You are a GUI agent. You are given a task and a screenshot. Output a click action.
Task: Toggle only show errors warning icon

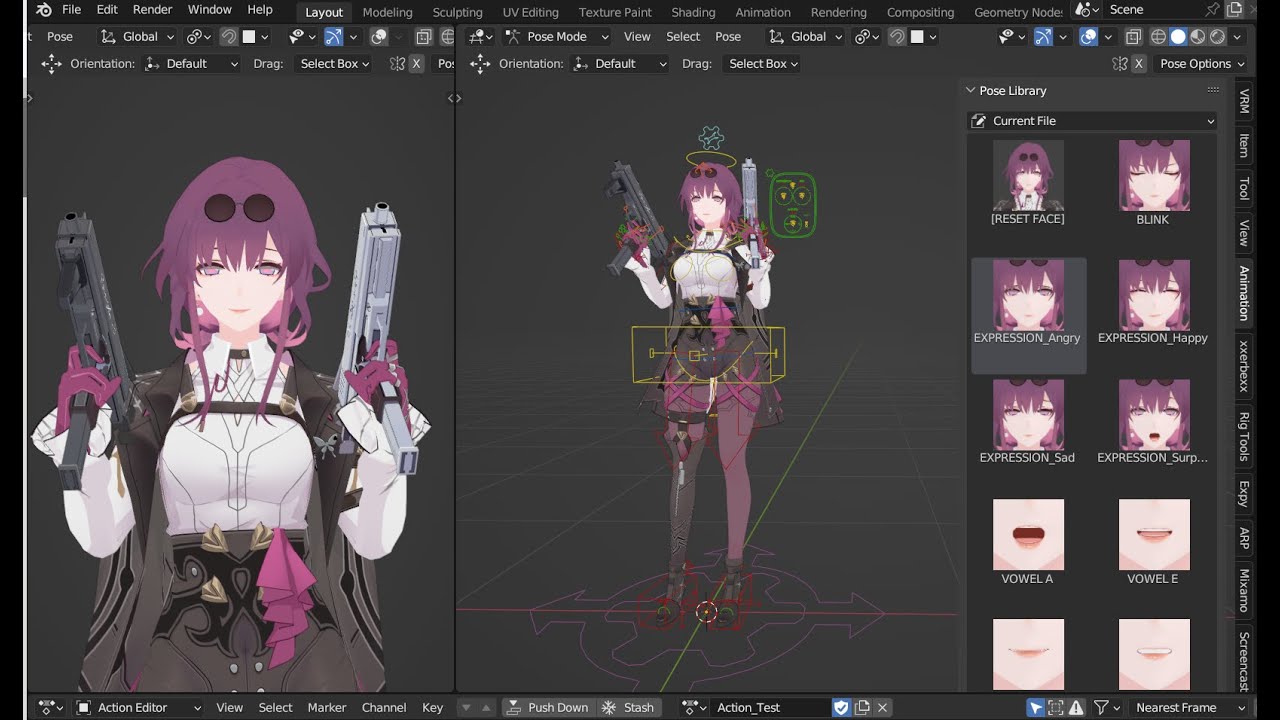point(1077,707)
